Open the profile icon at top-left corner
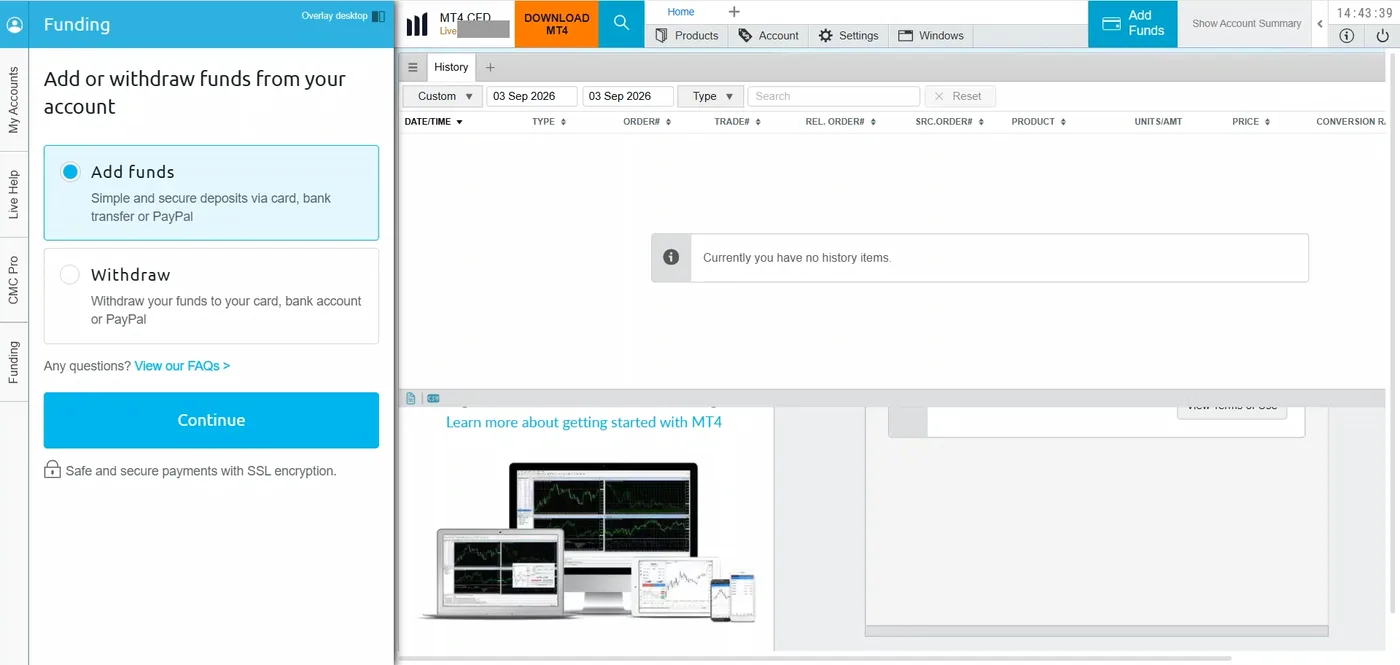Screen dimensions: 1400x665 (x=14, y=24)
